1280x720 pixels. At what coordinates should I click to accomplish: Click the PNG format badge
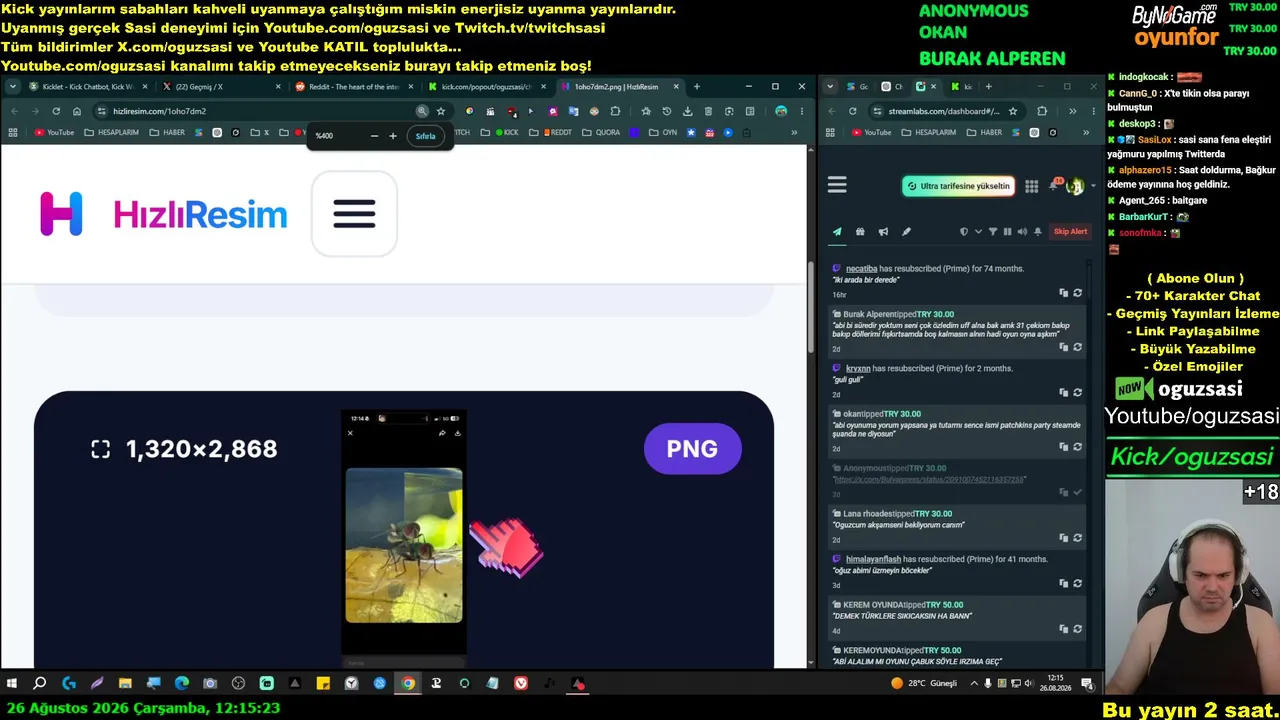[x=692, y=449]
